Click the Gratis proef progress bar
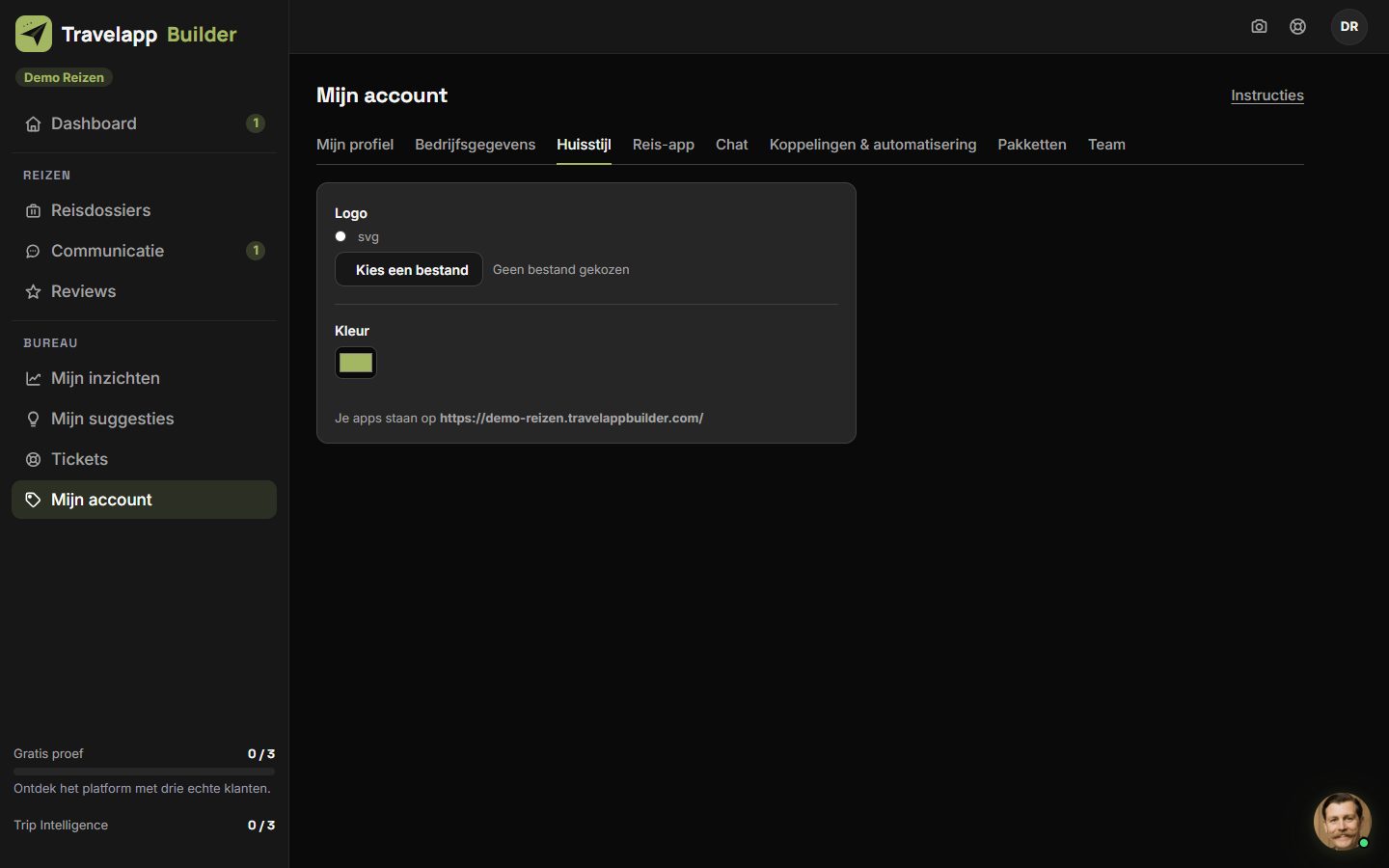This screenshot has height=868, width=1389. (144, 772)
